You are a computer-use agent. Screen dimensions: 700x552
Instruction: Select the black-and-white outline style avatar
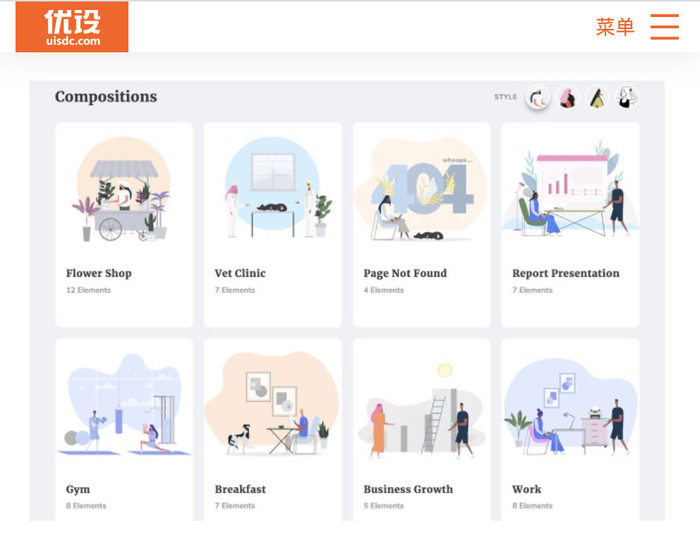pos(627,97)
